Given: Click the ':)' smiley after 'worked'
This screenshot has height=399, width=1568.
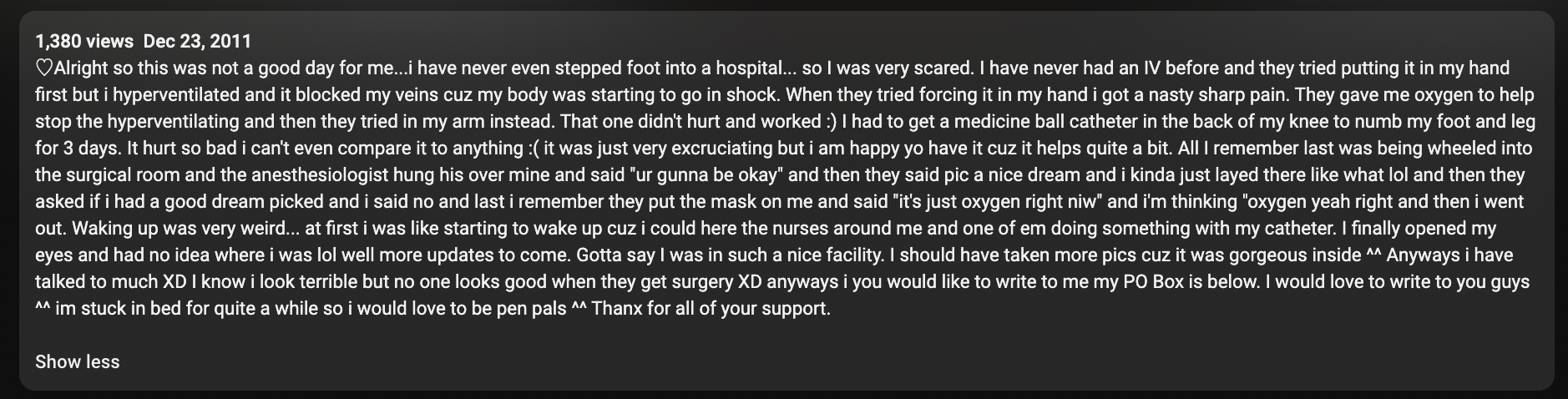Looking at the screenshot, I should point(832,121).
